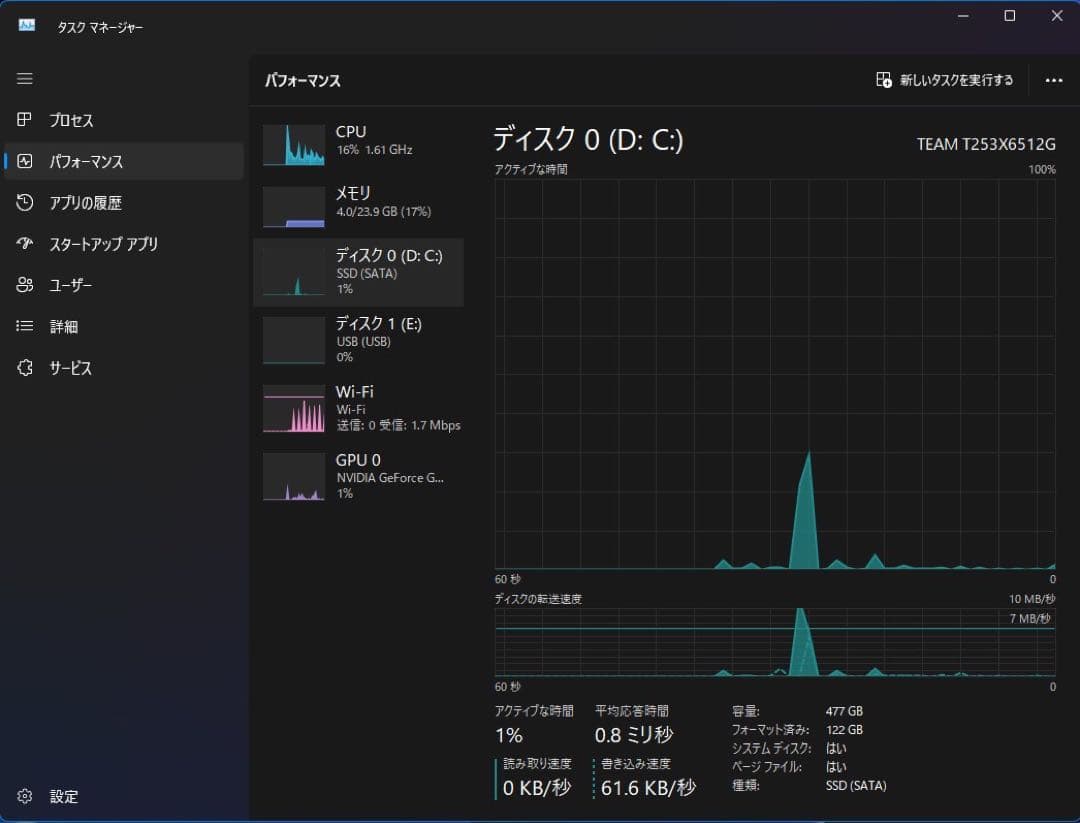Click the プロセス grid icon
1080x823 pixels.
26,120
